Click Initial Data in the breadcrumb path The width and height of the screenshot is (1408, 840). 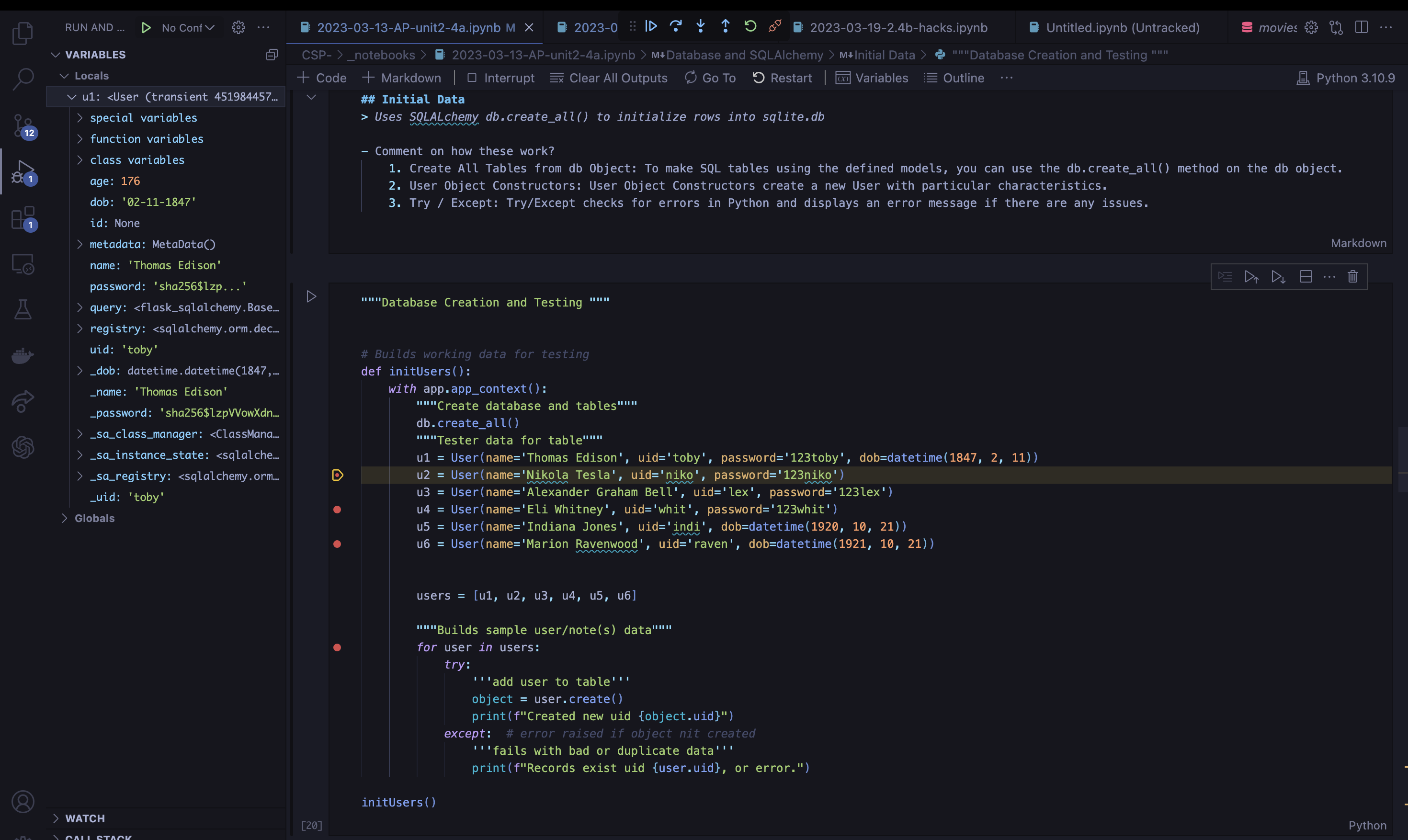click(x=885, y=54)
